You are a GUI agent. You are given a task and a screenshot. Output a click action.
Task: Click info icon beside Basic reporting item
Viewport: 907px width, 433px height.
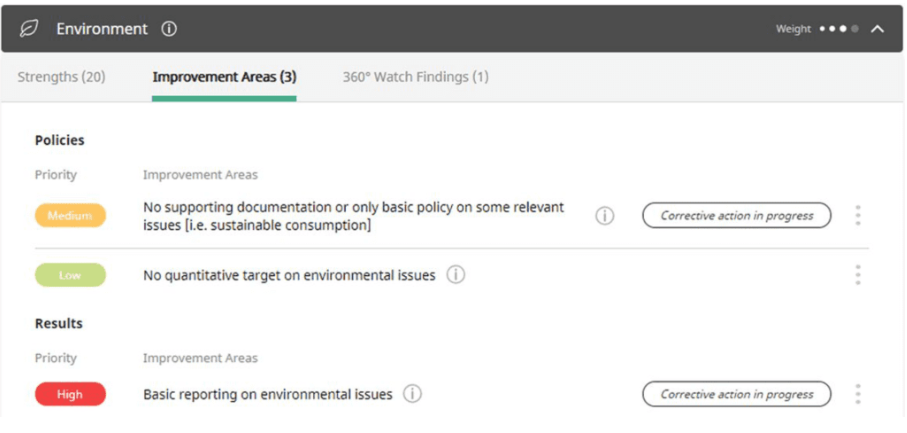coord(412,394)
